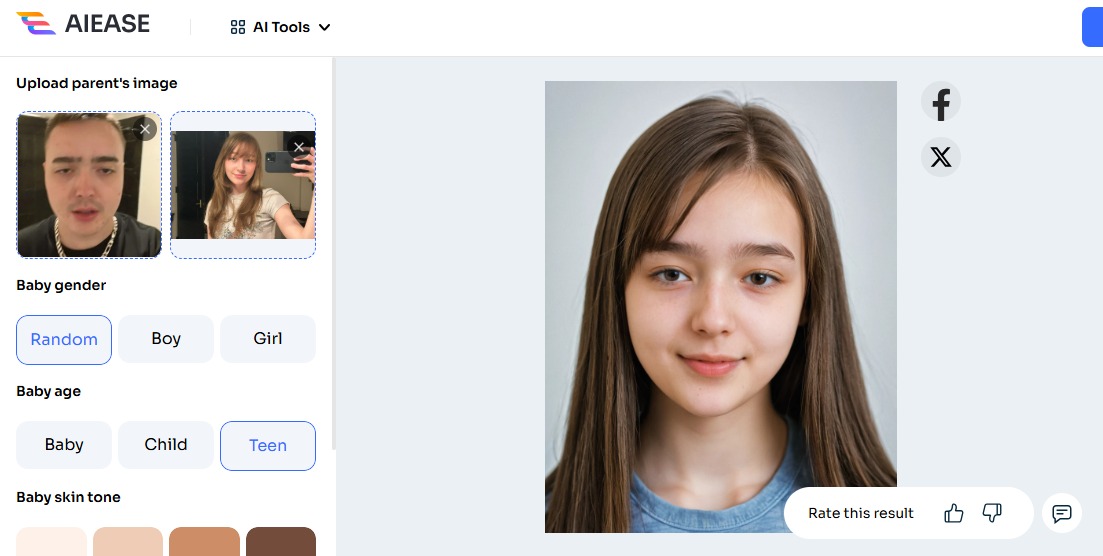Set baby age to Baby
1103x556 pixels.
(64, 445)
